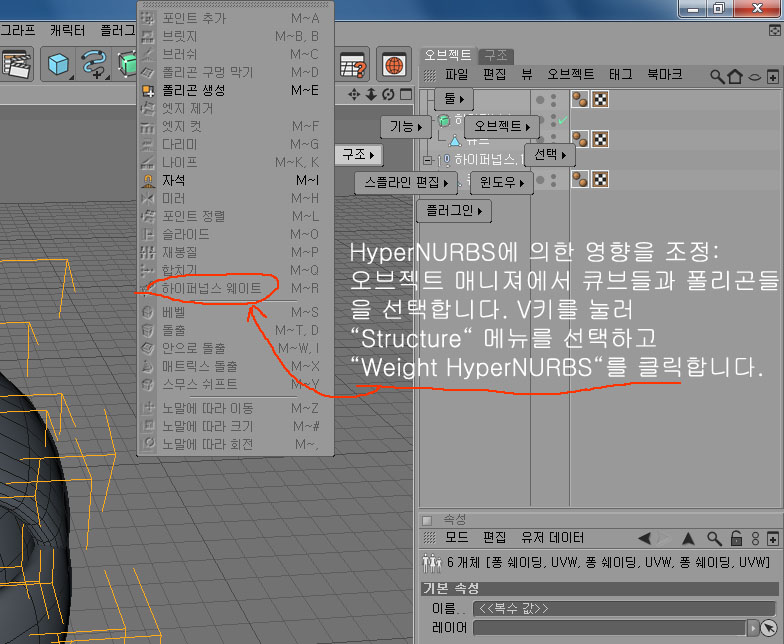Open Object Manager 북마크 menu
Viewport: 784px width, 644px height.
click(x=664, y=74)
